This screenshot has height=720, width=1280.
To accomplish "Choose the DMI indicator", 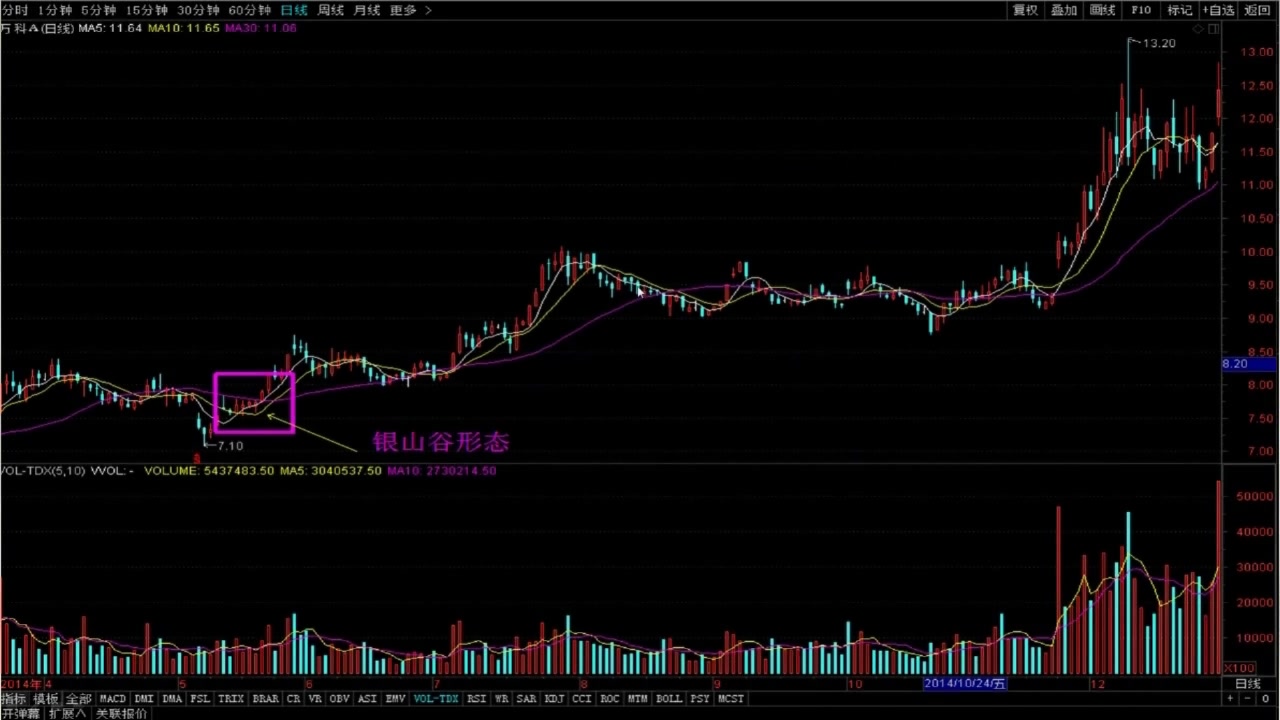I will (x=144, y=699).
